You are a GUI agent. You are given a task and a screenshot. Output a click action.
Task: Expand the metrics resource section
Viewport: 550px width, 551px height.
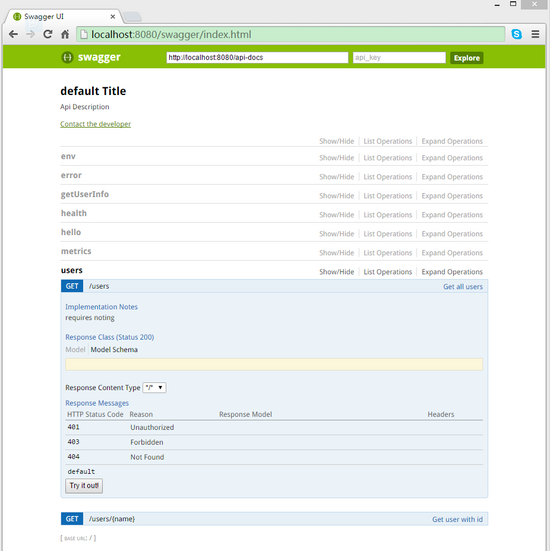point(76,251)
